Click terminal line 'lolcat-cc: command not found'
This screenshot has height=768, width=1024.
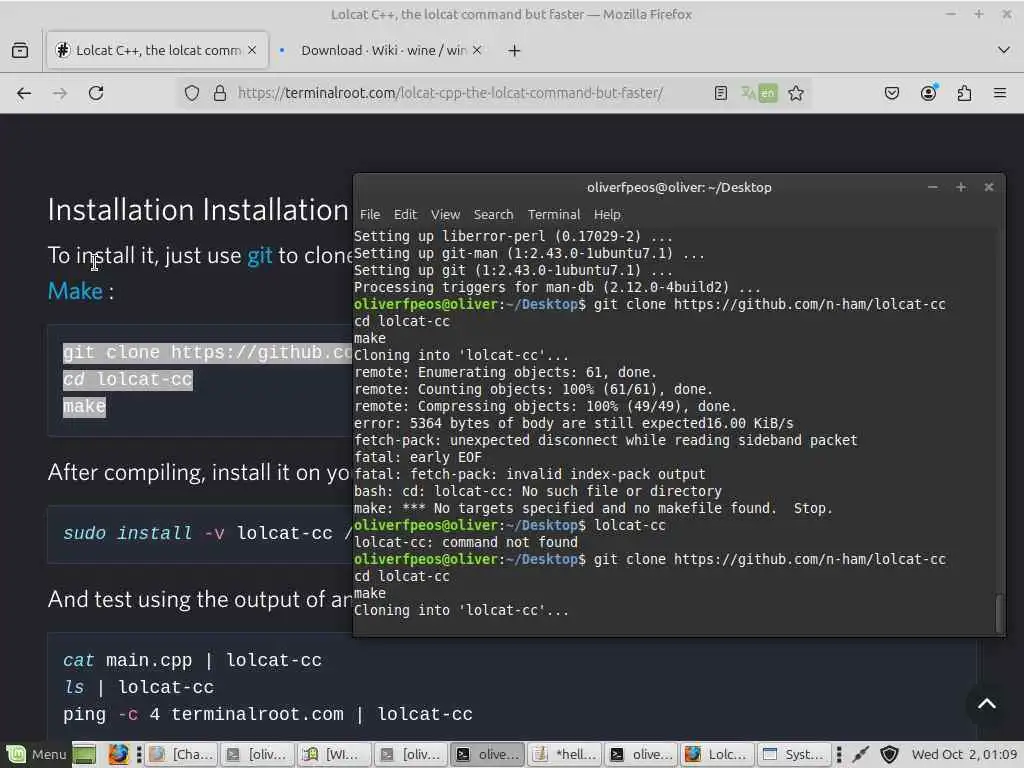[x=466, y=542]
